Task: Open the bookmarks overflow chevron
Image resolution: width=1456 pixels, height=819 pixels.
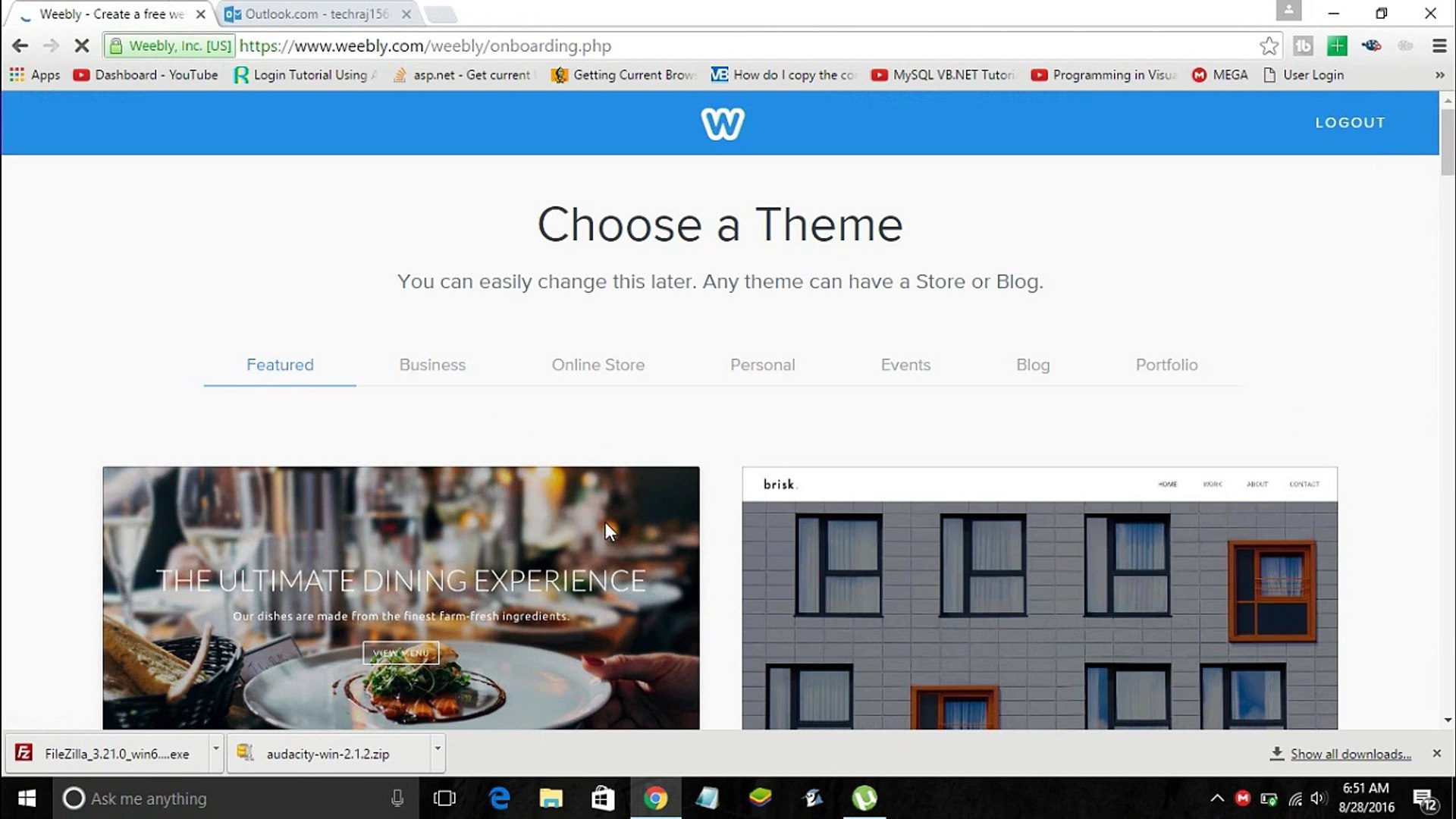Action: point(1442,74)
